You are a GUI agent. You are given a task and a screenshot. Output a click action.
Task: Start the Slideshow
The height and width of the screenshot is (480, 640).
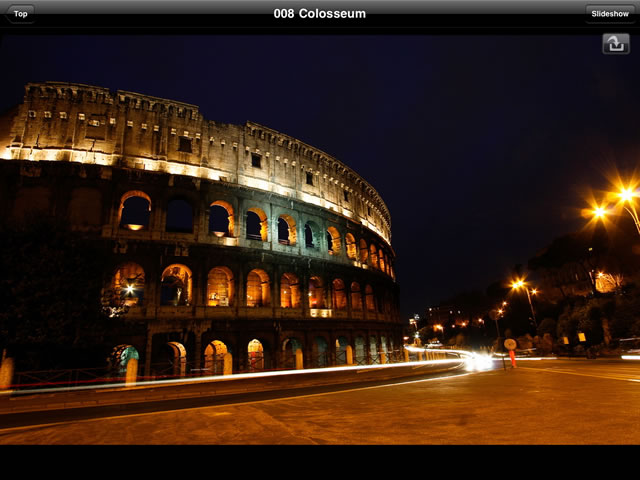pos(610,14)
